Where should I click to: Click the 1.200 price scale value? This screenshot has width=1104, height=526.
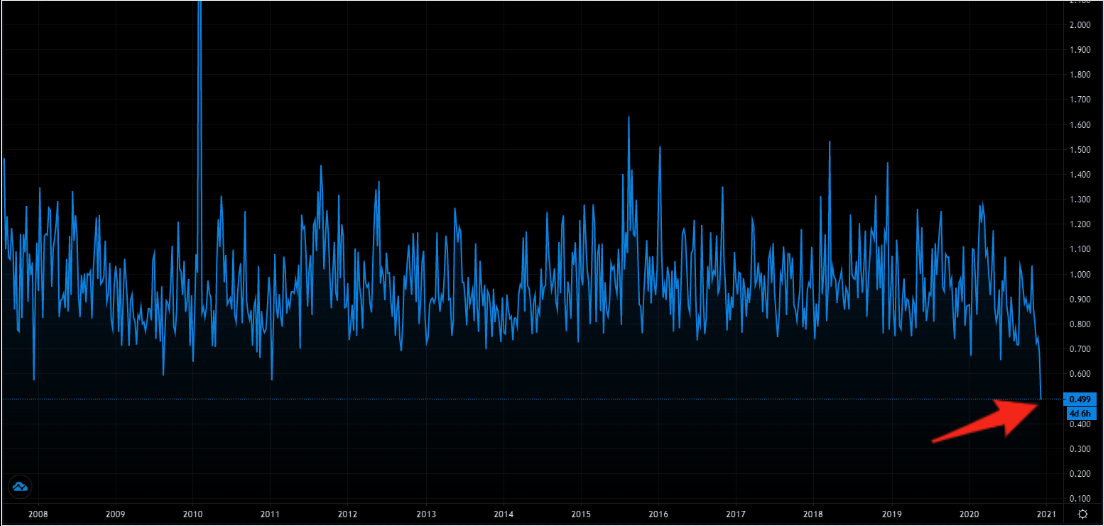[1079, 225]
